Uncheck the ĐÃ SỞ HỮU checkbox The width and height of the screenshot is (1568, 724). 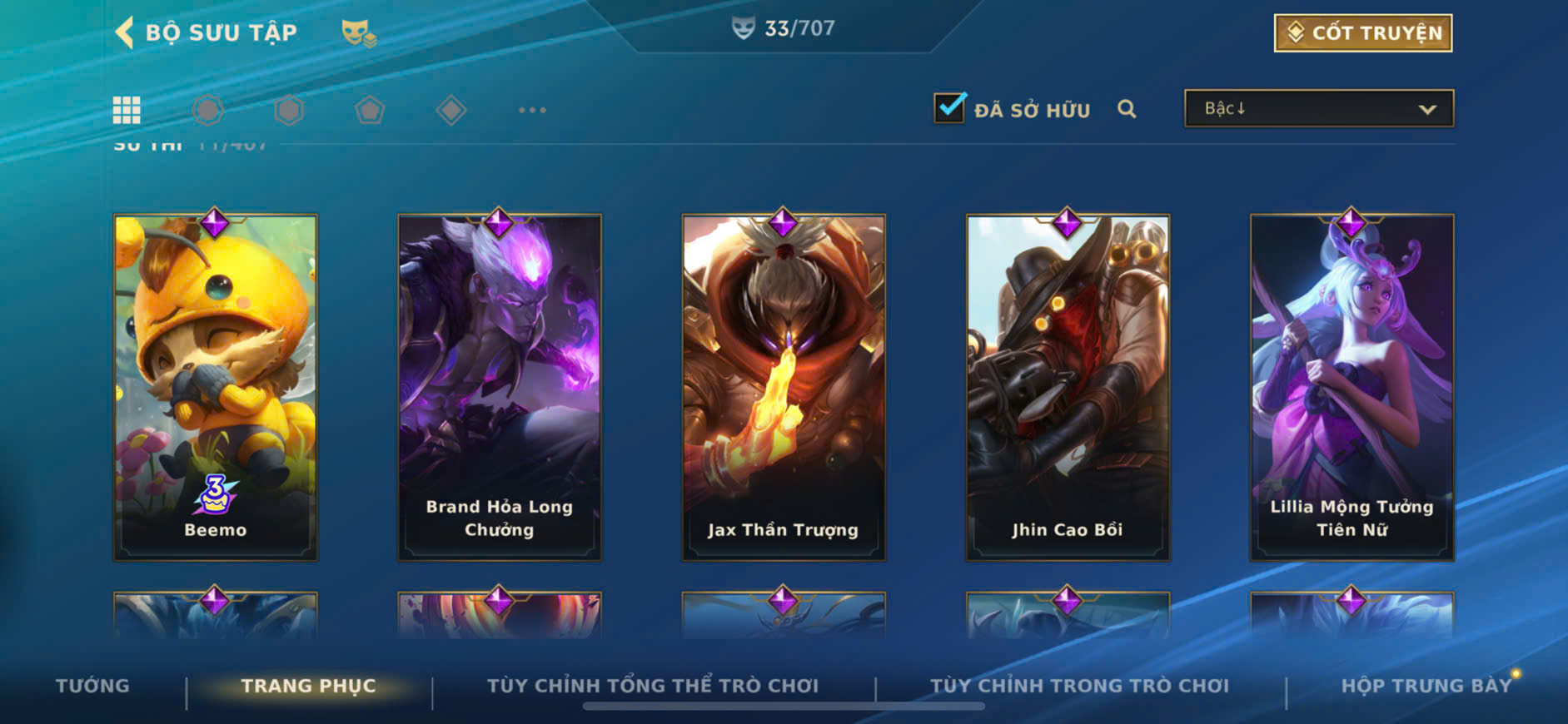[x=949, y=108]
